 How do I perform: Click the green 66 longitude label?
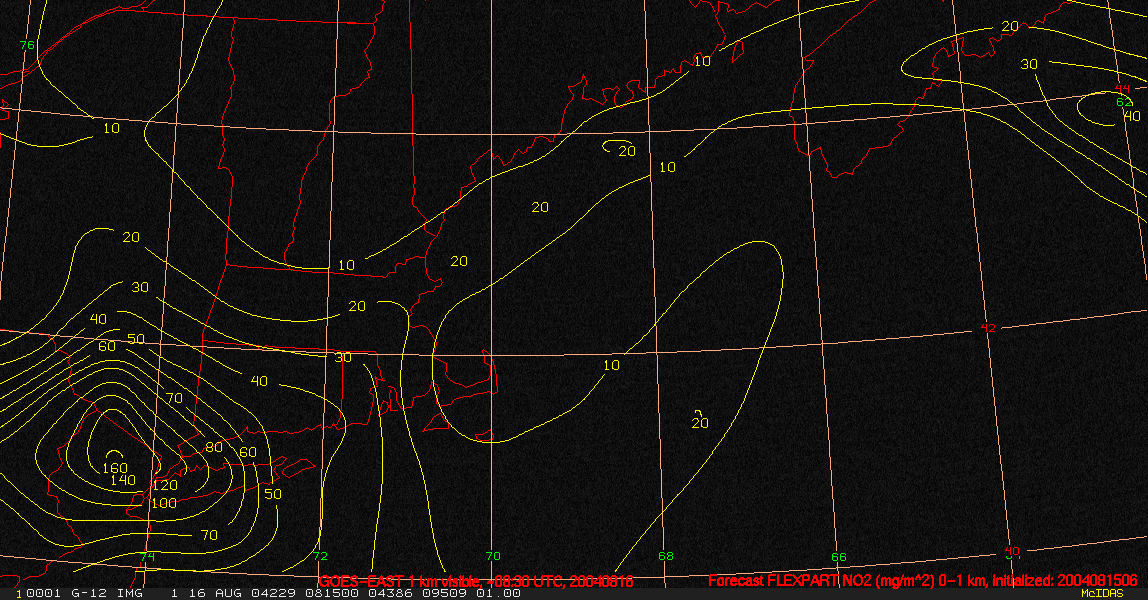(x=839, y=557)
